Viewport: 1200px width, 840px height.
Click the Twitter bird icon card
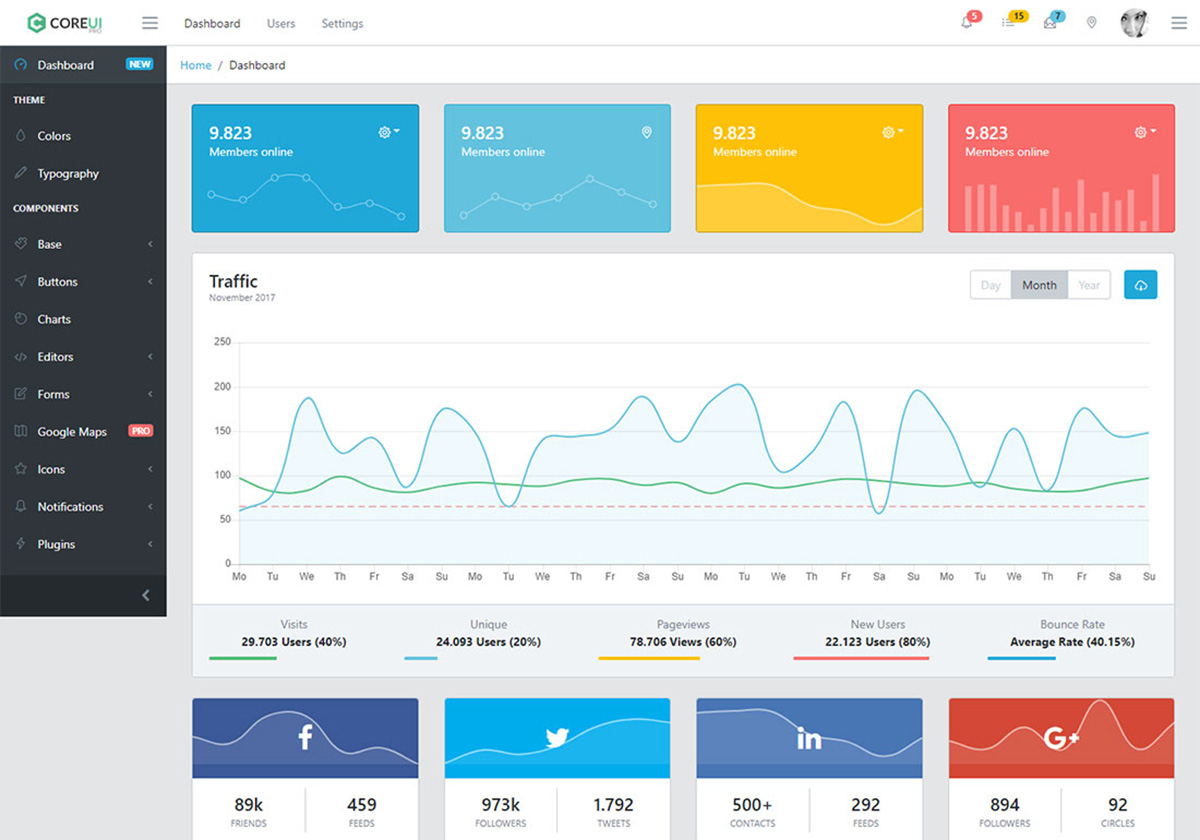pyautogui.click(x=557, y=738)
